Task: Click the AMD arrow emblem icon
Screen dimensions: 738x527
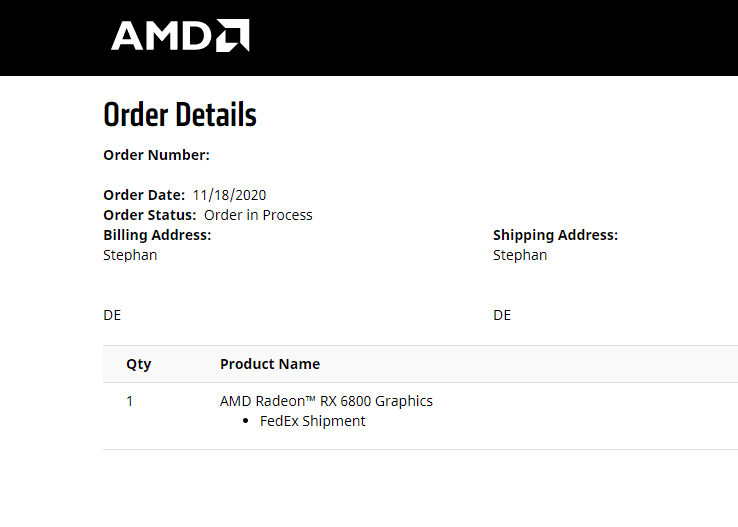Action: pyautogui.click(x=233, y=35)
